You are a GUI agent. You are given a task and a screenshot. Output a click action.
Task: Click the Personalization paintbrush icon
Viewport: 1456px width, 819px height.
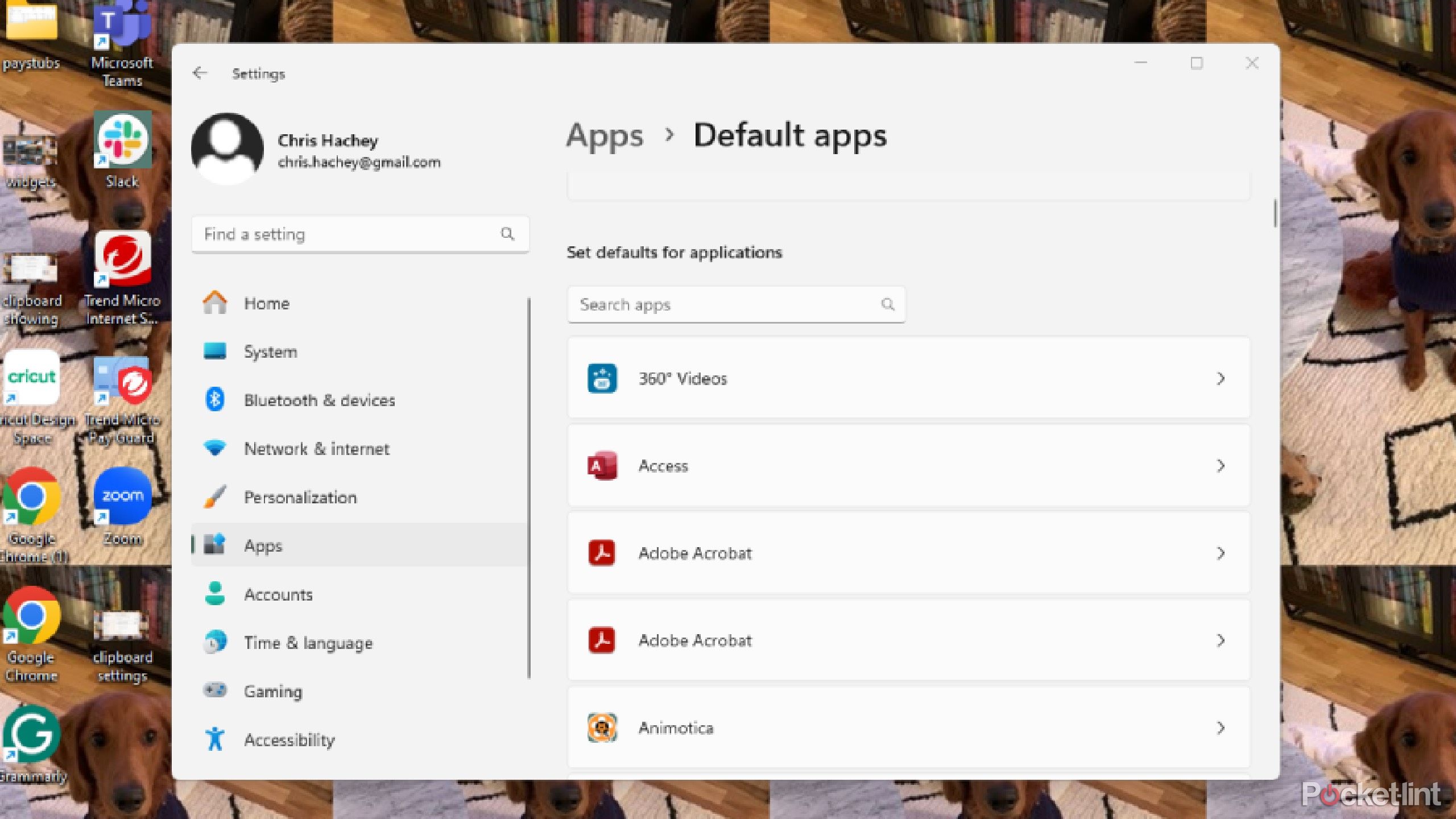215,497
